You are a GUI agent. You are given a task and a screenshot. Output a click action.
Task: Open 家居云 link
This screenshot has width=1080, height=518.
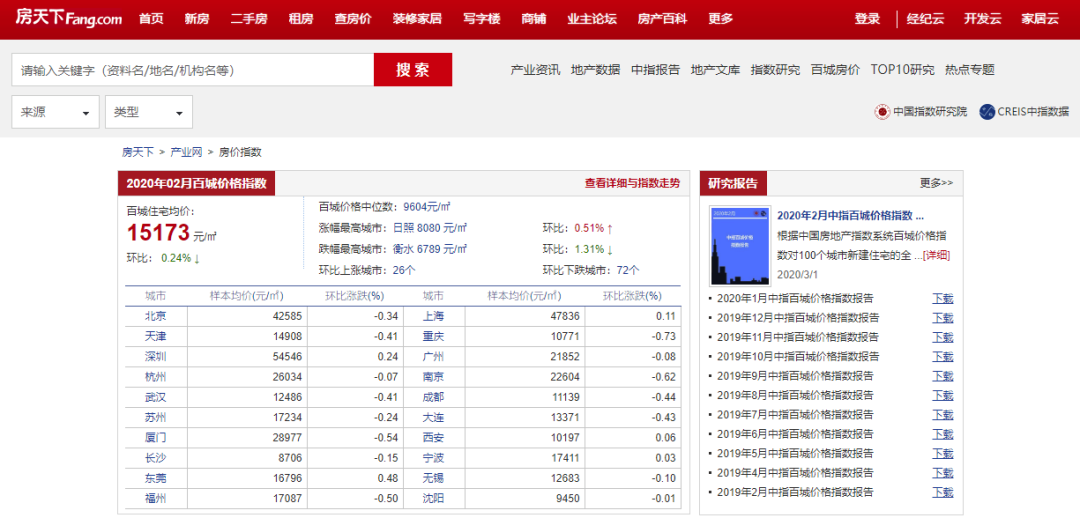(1039, 19)
